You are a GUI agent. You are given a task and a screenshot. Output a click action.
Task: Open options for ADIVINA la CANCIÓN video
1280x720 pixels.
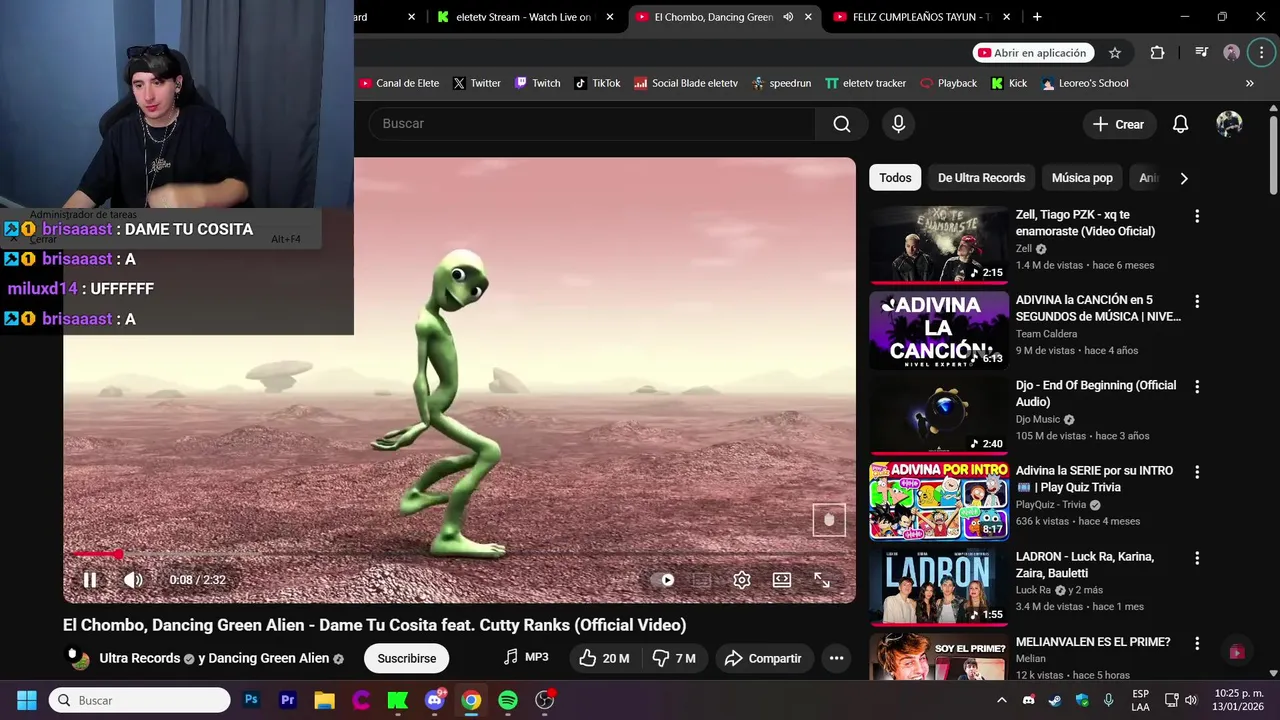[x=1197, y=301]
